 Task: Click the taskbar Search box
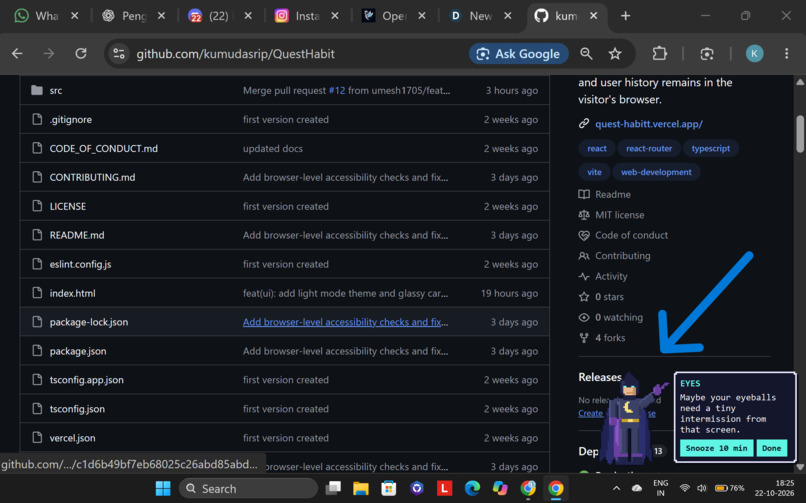click(x=248, y=488)
